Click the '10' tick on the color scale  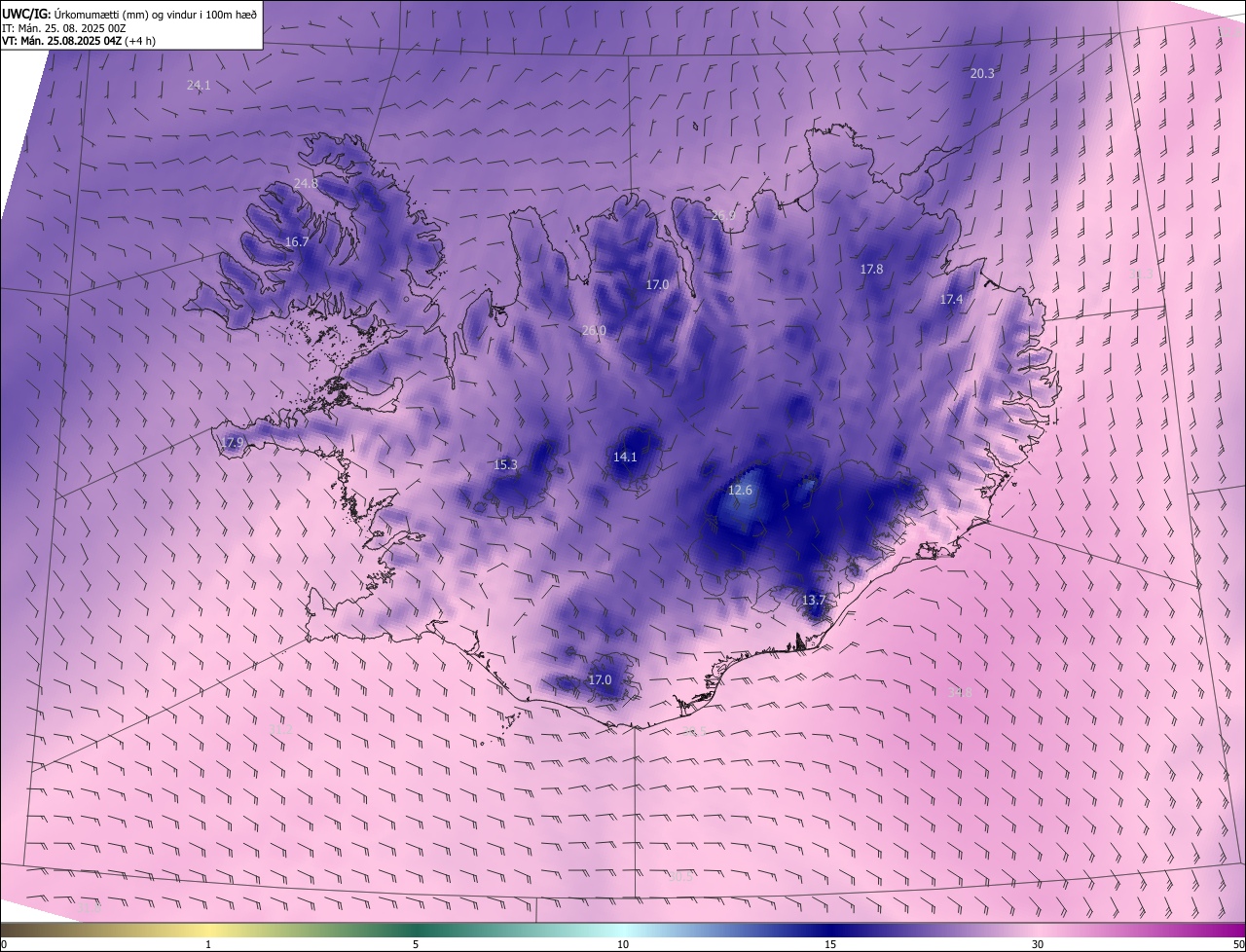point(623,944)
